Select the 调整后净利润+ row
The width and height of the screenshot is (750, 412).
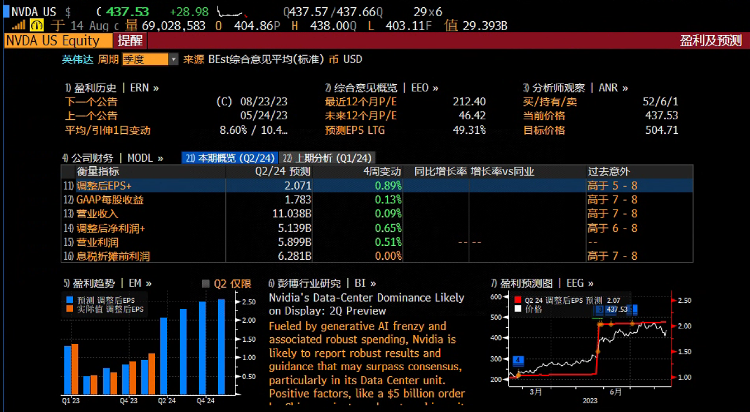tap(377, 228)
